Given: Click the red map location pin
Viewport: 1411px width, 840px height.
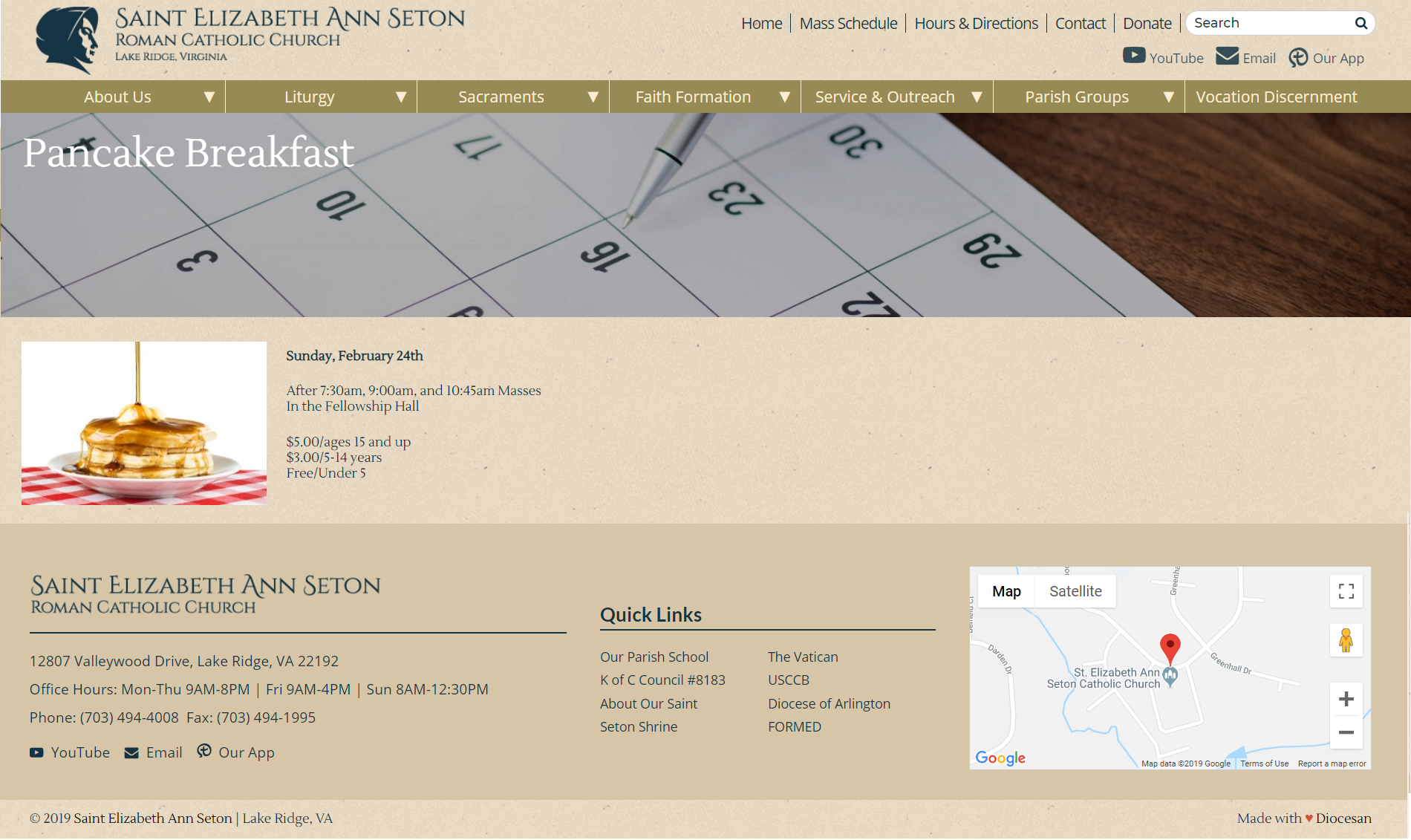Looking at the screenshot, I should tap(1170, 648).
